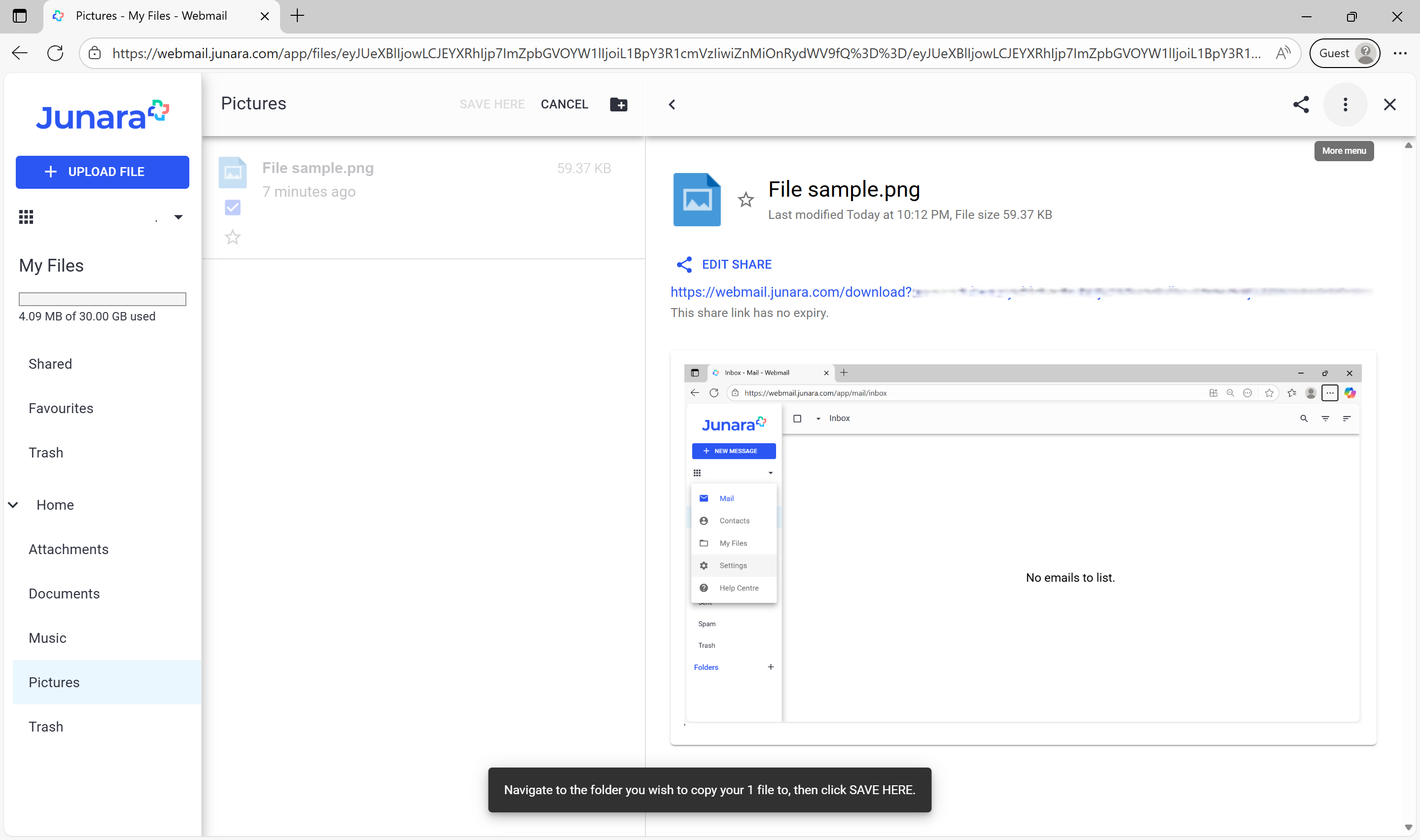Screen dimensions: 1420x840
Task: Click the Read aloud icon in address bar
Action: [x=1283, y=53]
